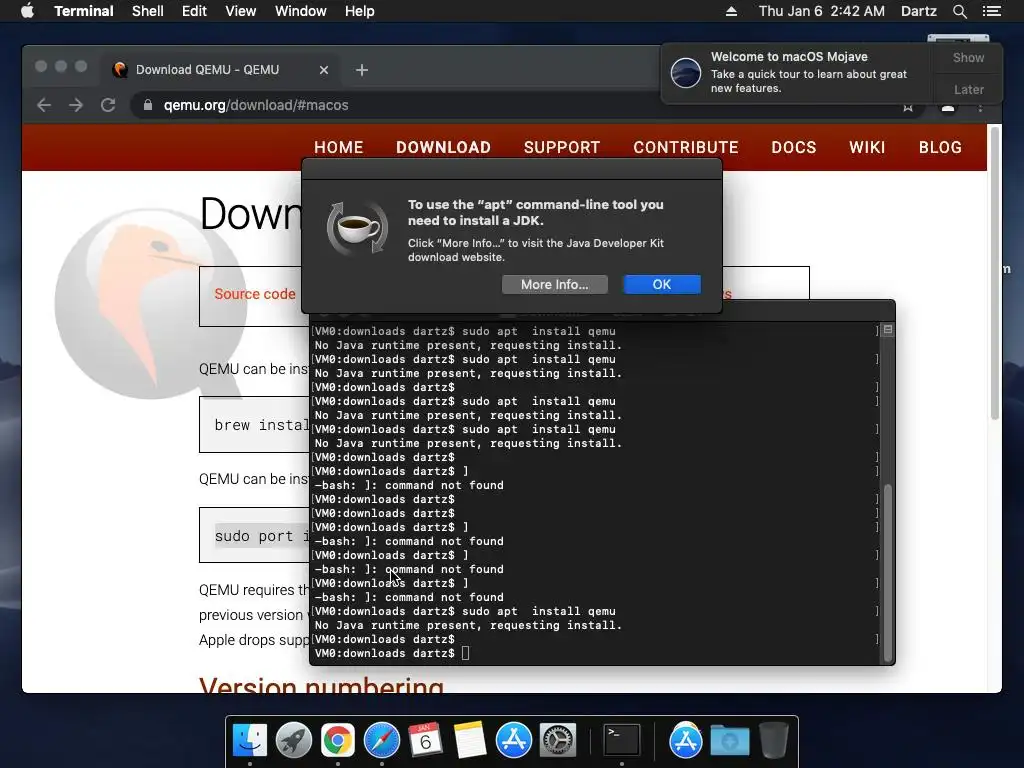The height and width of the screenshot is (768, 1024).
Task: Click the last terminal prompt line
Action: click(x=392, y=653)
